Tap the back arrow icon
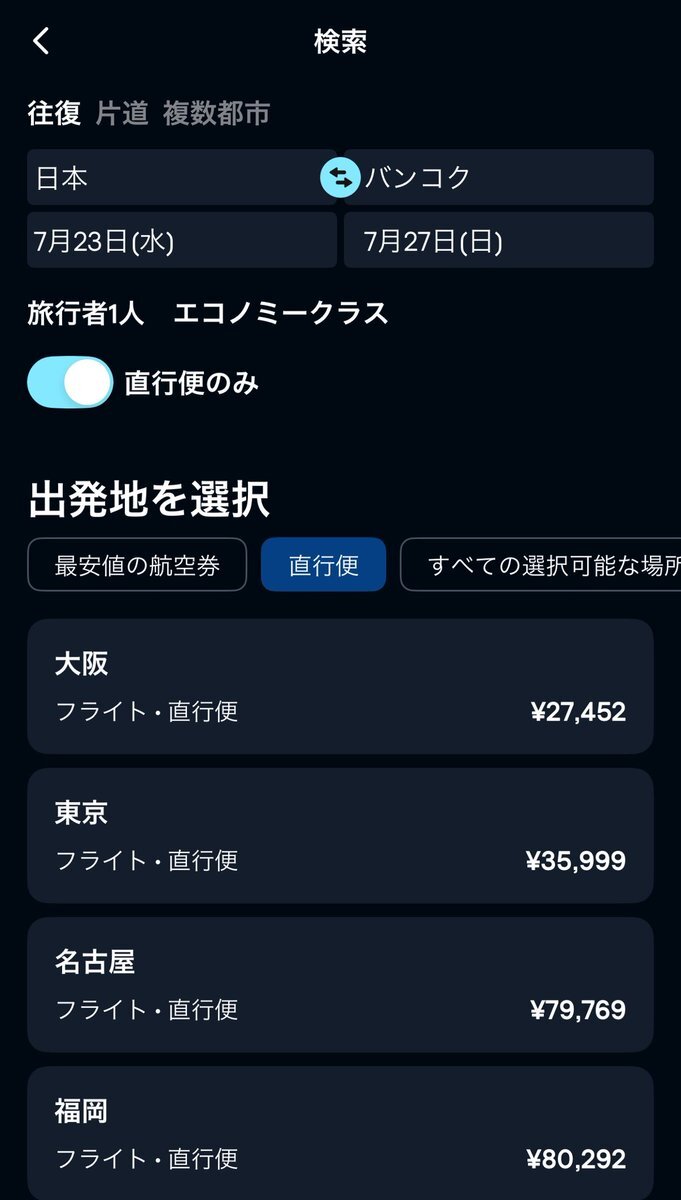 41,41
